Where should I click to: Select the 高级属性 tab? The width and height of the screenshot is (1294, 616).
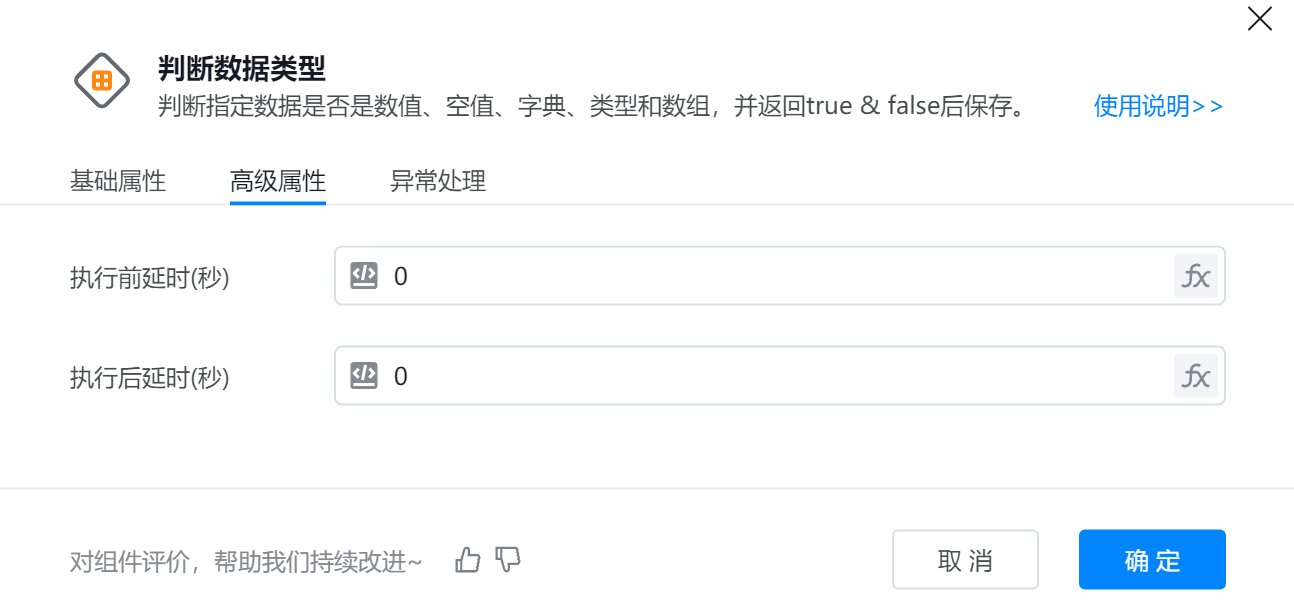click(x=278, y=182)
